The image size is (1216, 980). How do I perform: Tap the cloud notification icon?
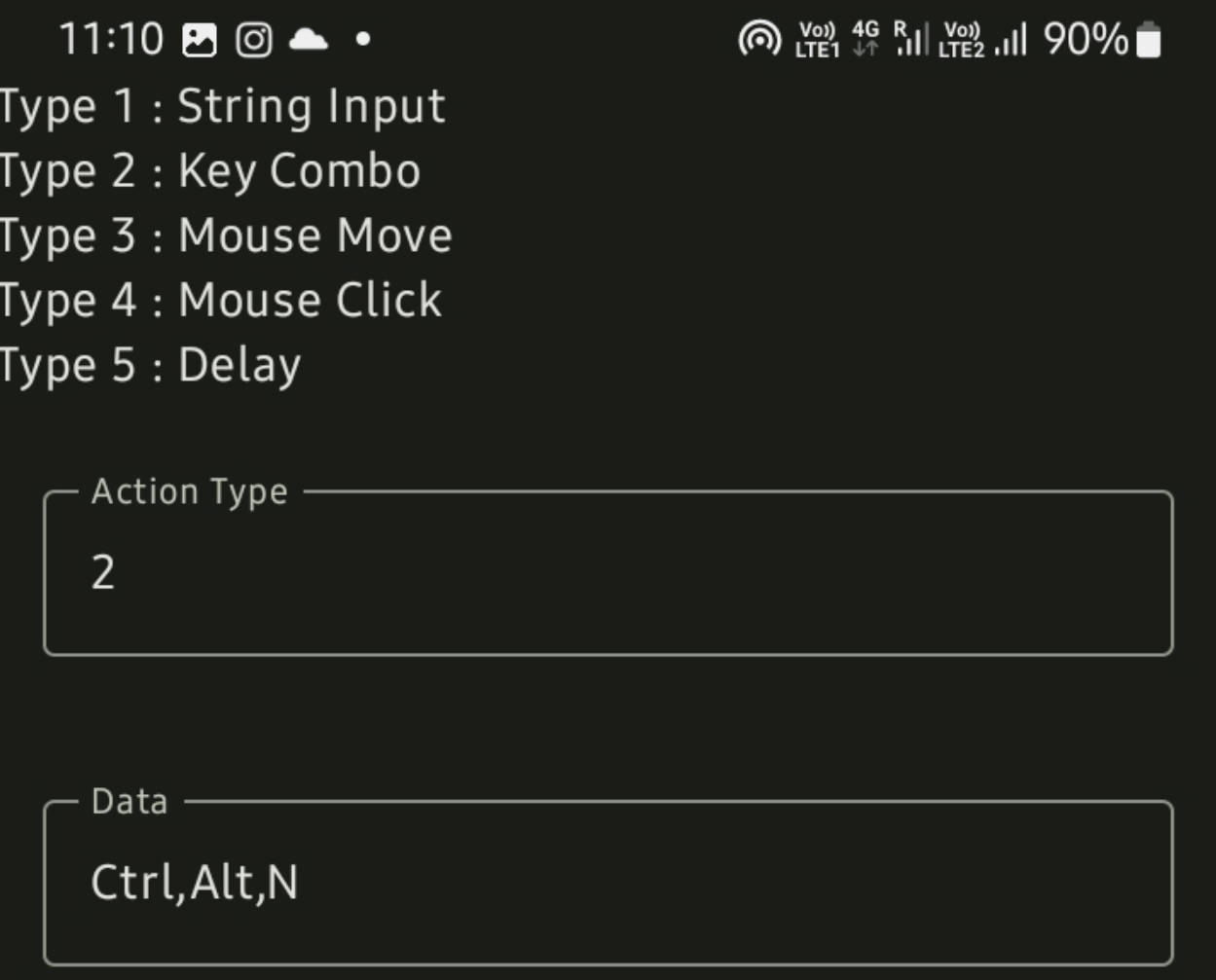click(309, 39)
